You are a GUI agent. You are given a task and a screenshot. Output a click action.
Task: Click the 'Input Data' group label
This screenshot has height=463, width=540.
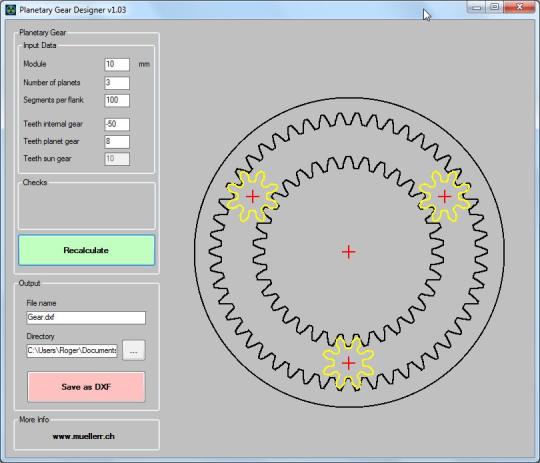pos(40,45)
